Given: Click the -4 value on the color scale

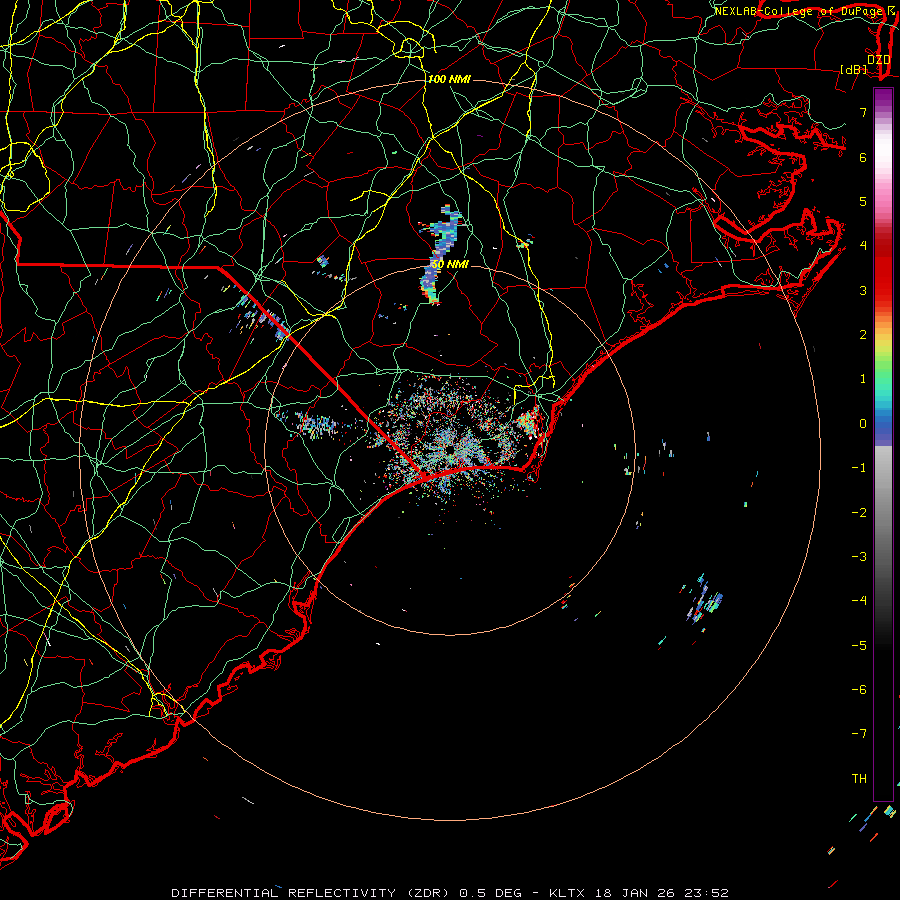Looking at the screenshot, I should pos(859,601).
